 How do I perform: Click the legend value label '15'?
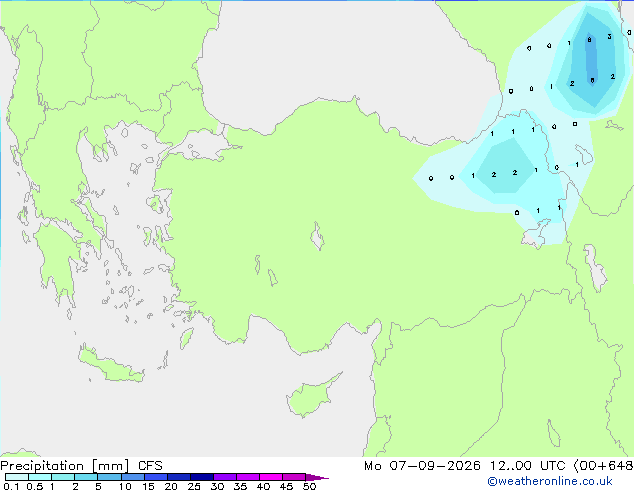pos(148,486)
